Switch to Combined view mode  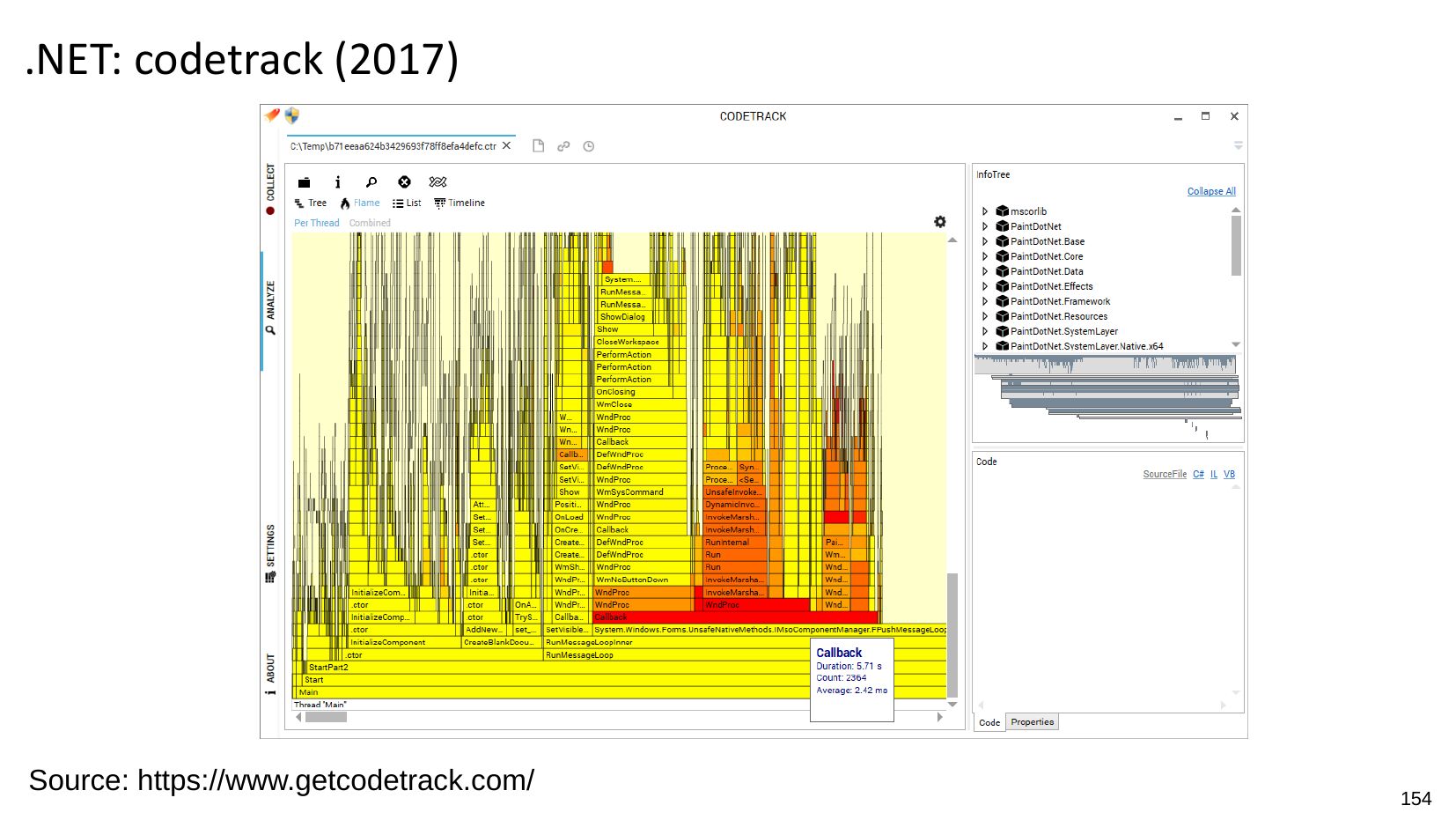[370, 223]
